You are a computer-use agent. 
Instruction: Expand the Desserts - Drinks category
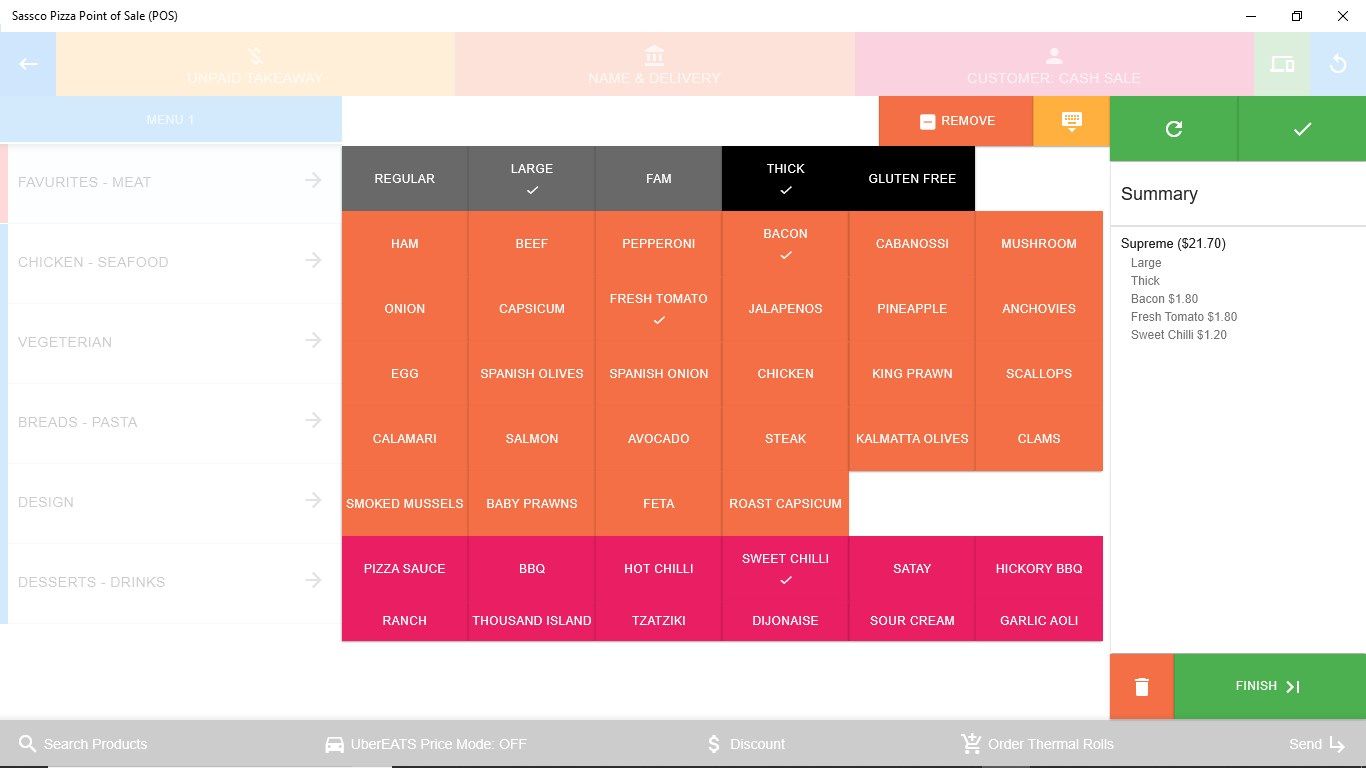click(x=171, y=582)
